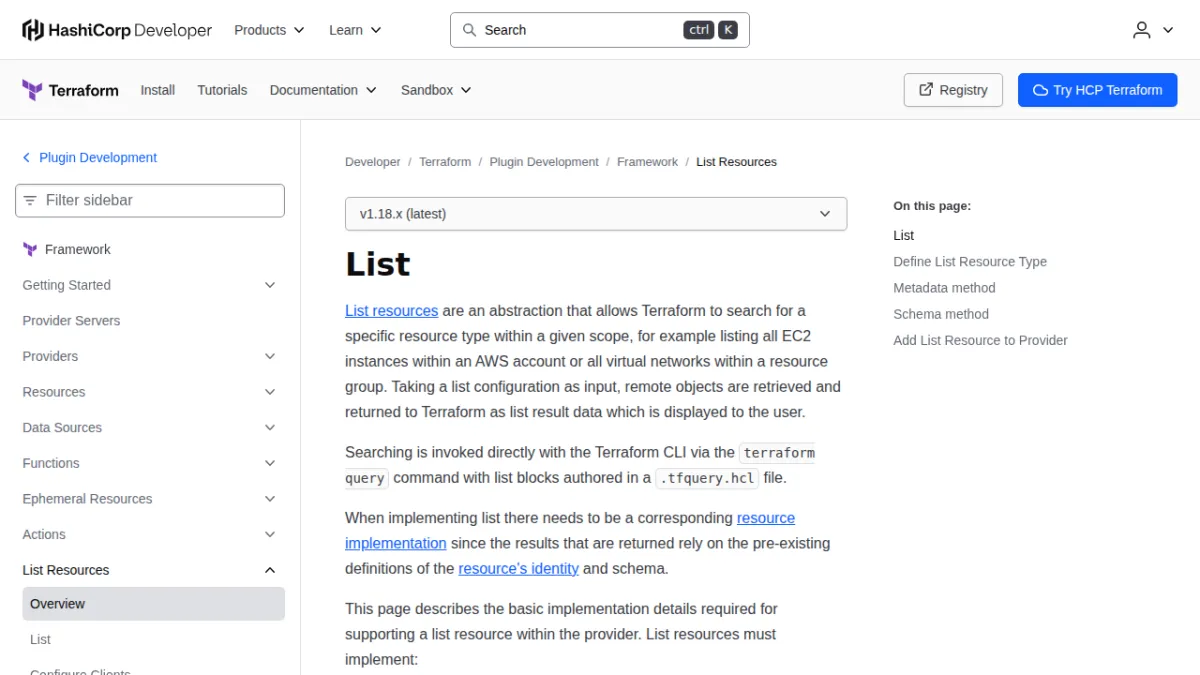
Task: Click the Search box
Action: tap(600, 30)
